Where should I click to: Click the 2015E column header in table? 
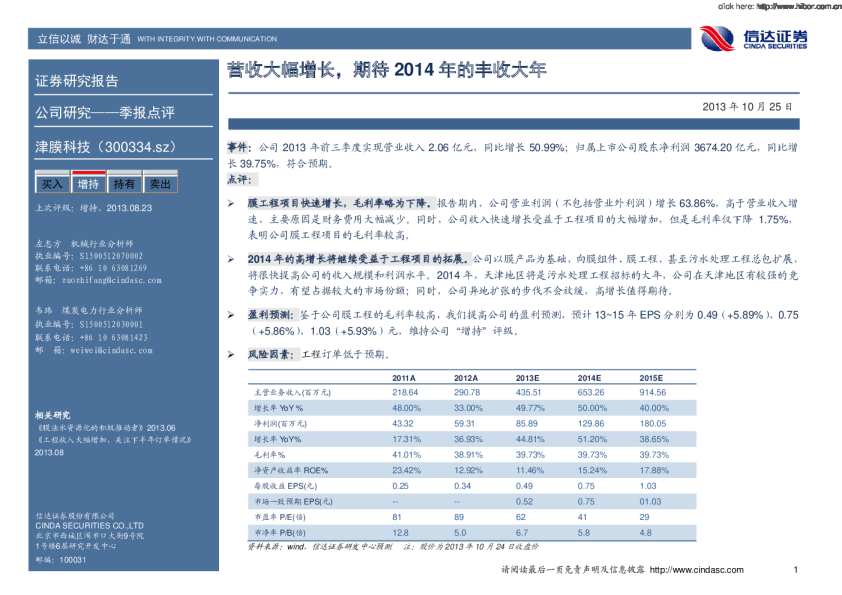coord(651,378)
